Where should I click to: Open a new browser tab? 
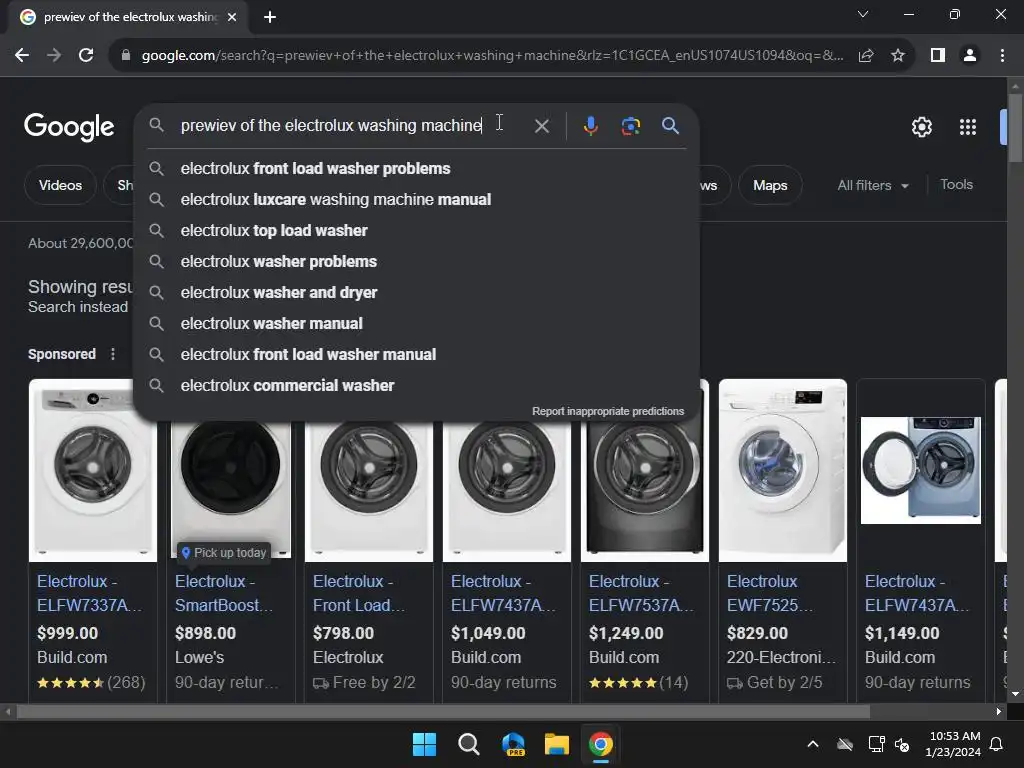click(270, 17)
